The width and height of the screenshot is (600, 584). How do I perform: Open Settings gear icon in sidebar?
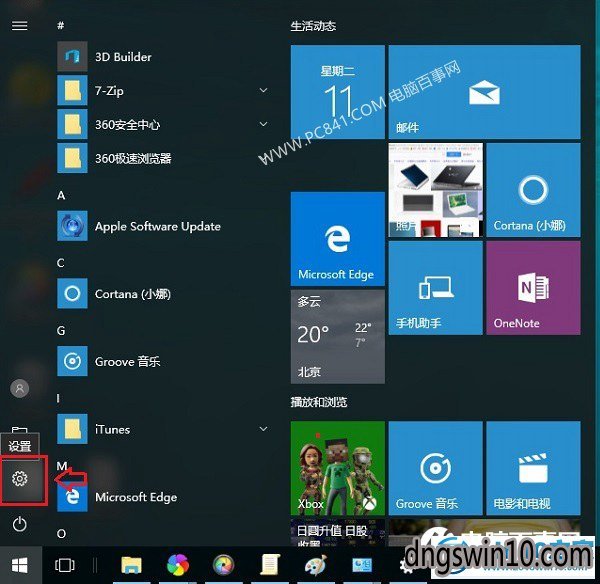(20, 478)
